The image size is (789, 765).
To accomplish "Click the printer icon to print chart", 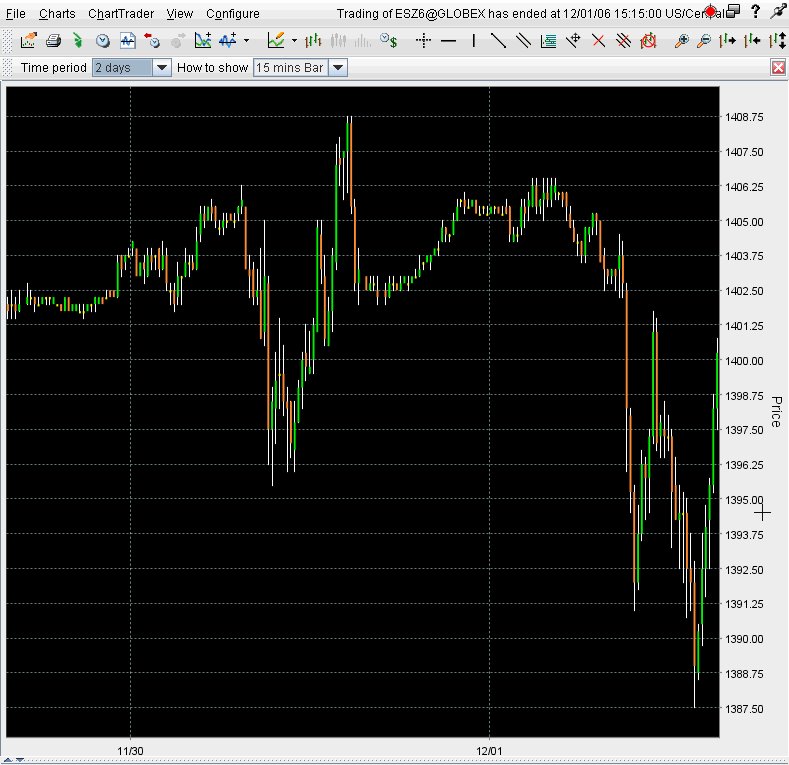I will point(53,40).
